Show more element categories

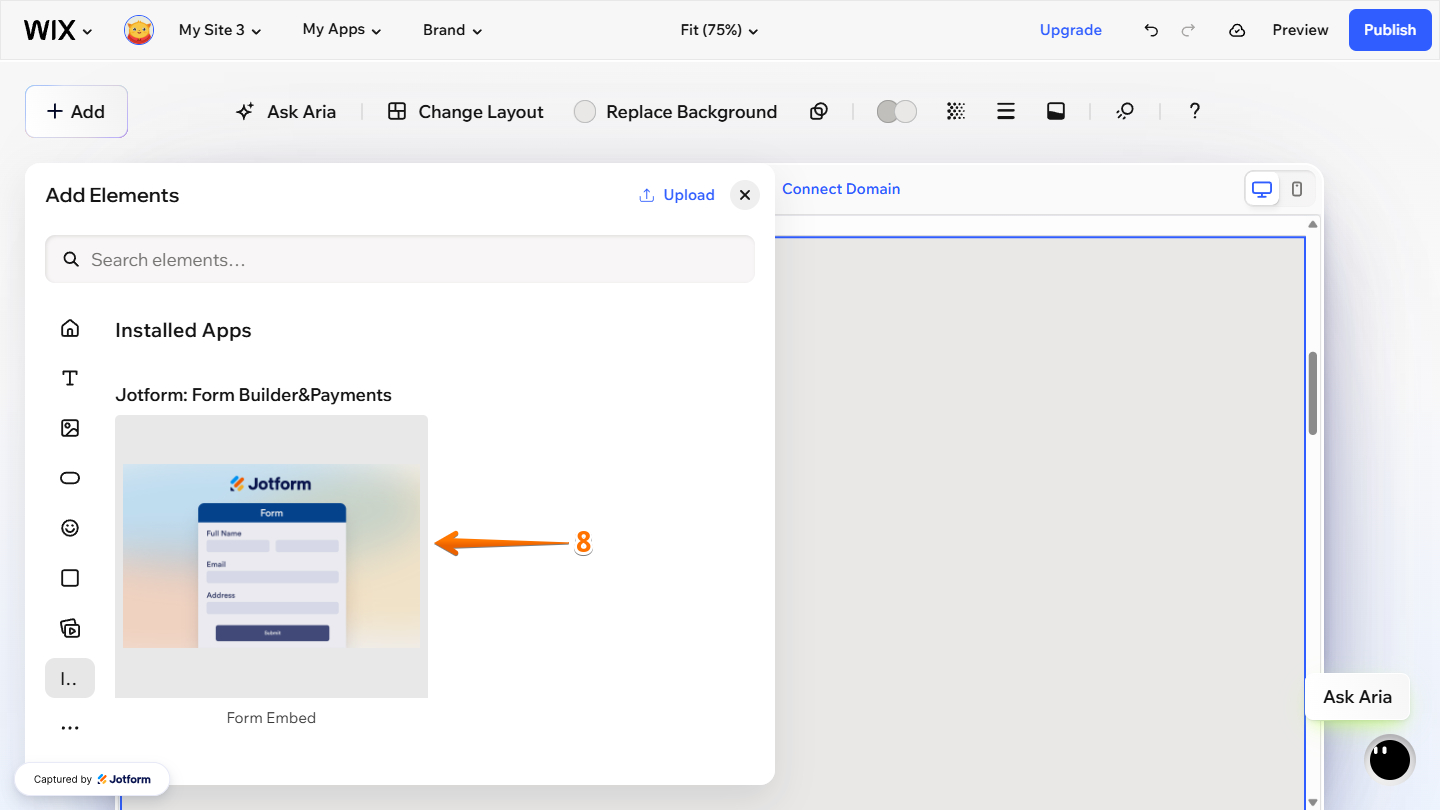(x=70, y=728)
